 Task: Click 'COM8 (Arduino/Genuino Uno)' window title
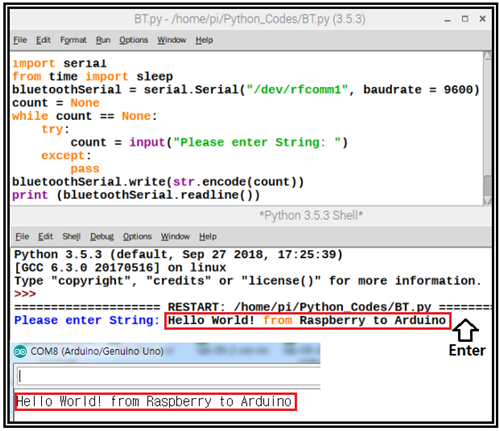(x=97, y=351)
